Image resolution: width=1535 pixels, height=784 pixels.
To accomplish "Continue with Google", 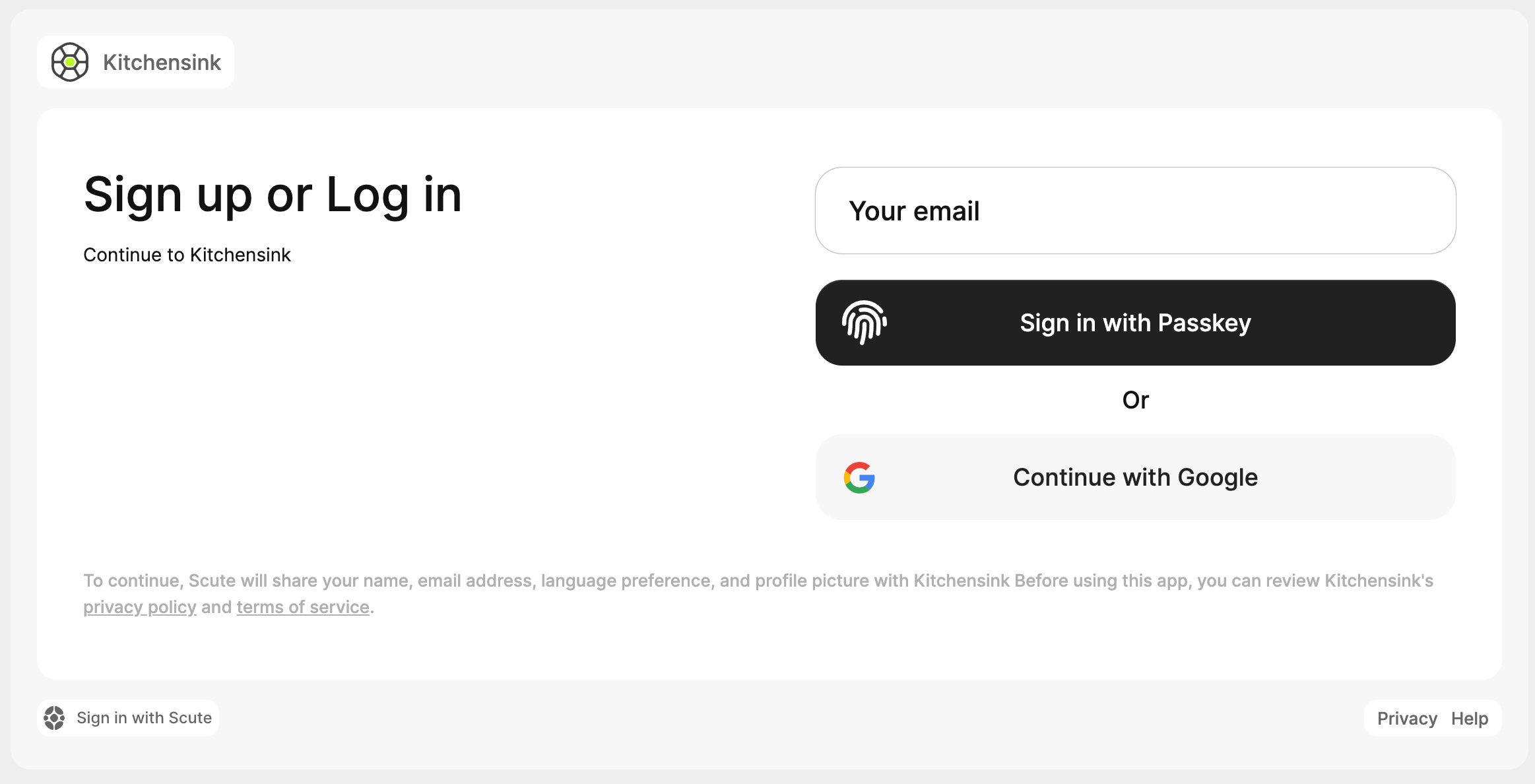I will pyautogui.click(x=1135, y=477).
